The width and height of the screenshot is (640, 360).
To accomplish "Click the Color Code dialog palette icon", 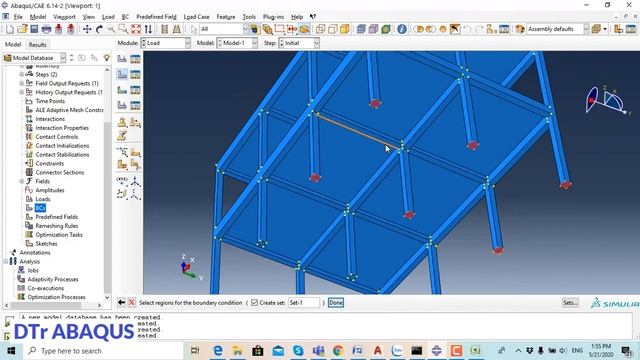I will [520, 29].
